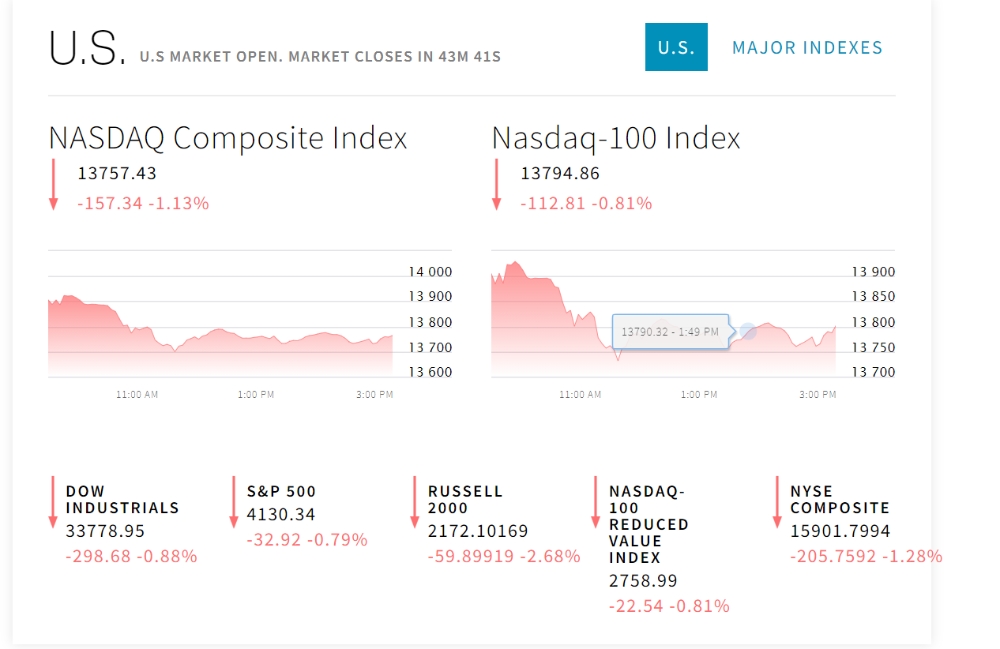Switch to the Major Indexes tab
Viewport: 1000px width, 649px height.
807,47
